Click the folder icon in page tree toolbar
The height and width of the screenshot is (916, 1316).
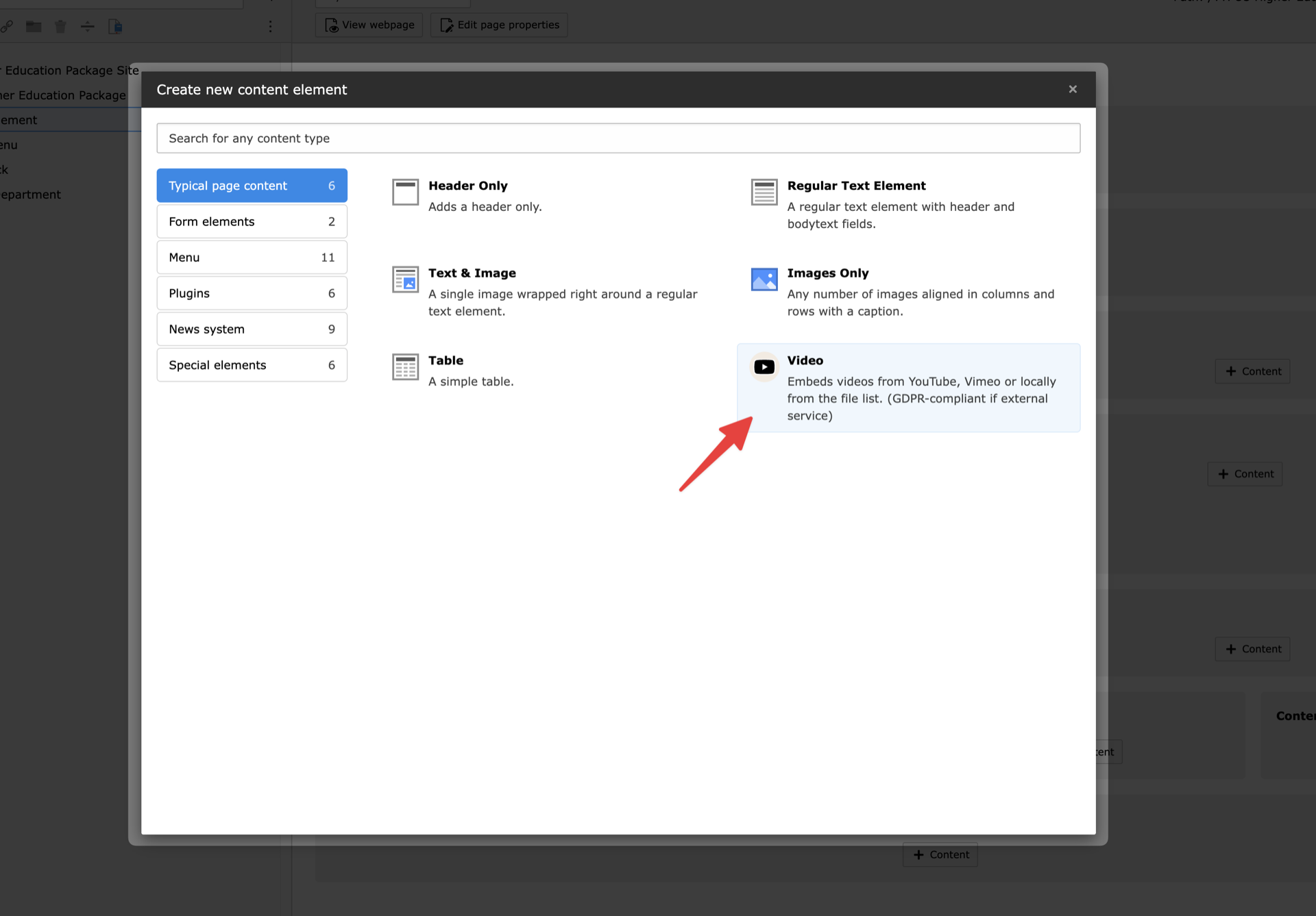[34, 27]
